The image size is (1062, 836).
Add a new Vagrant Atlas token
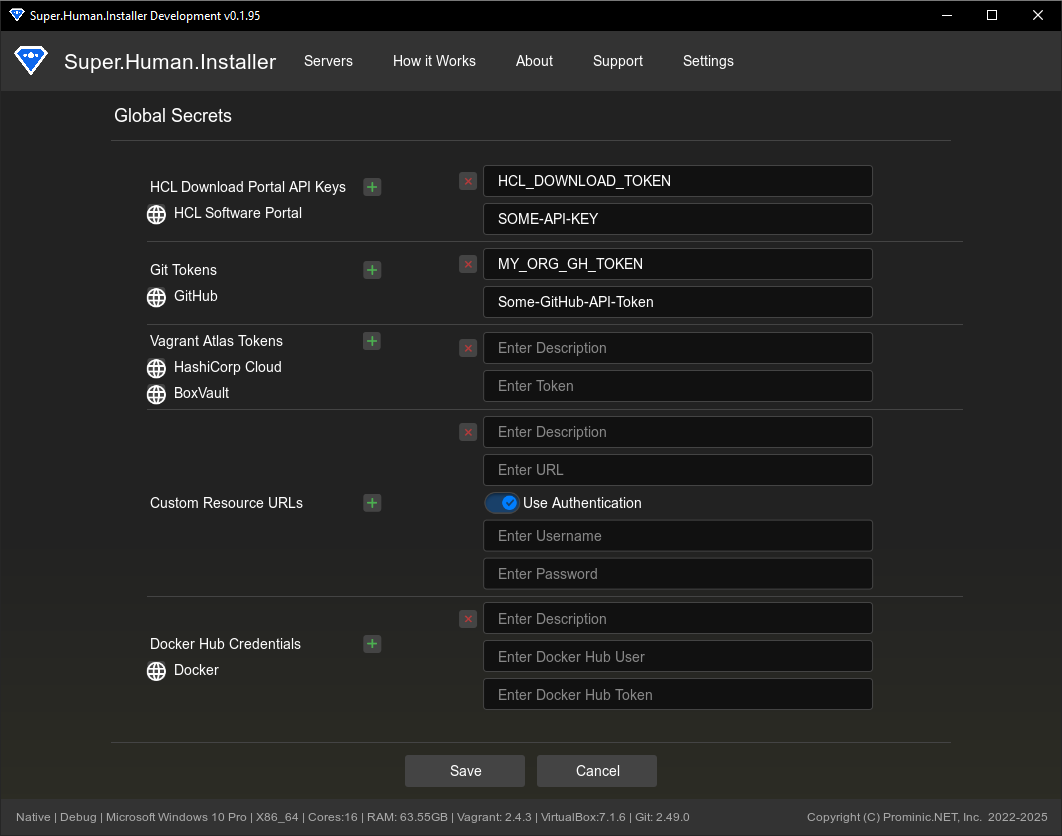click(372, 341)
